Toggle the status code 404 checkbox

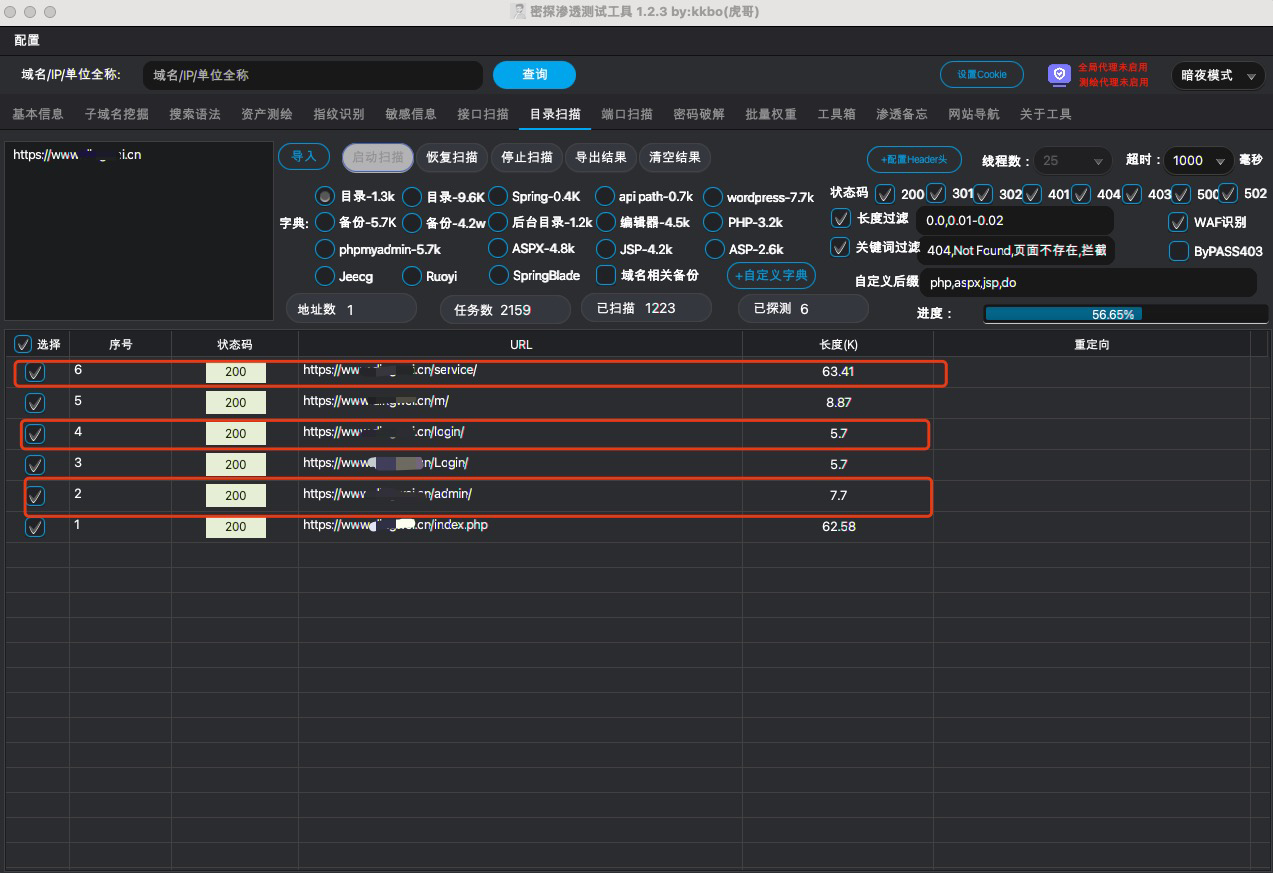pyautogui.click(x=1082, y=194)
